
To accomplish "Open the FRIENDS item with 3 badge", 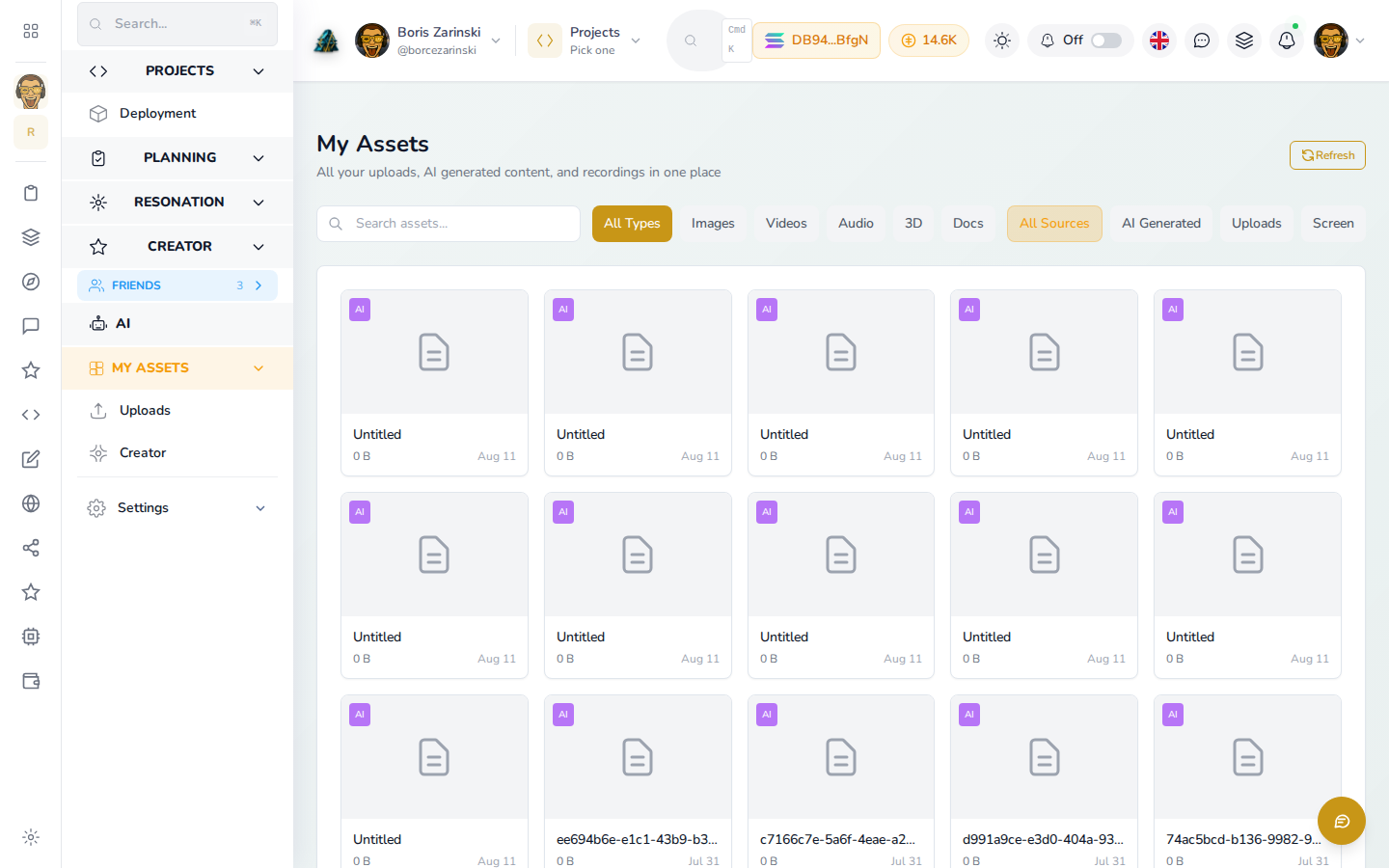I will (177, 285).
